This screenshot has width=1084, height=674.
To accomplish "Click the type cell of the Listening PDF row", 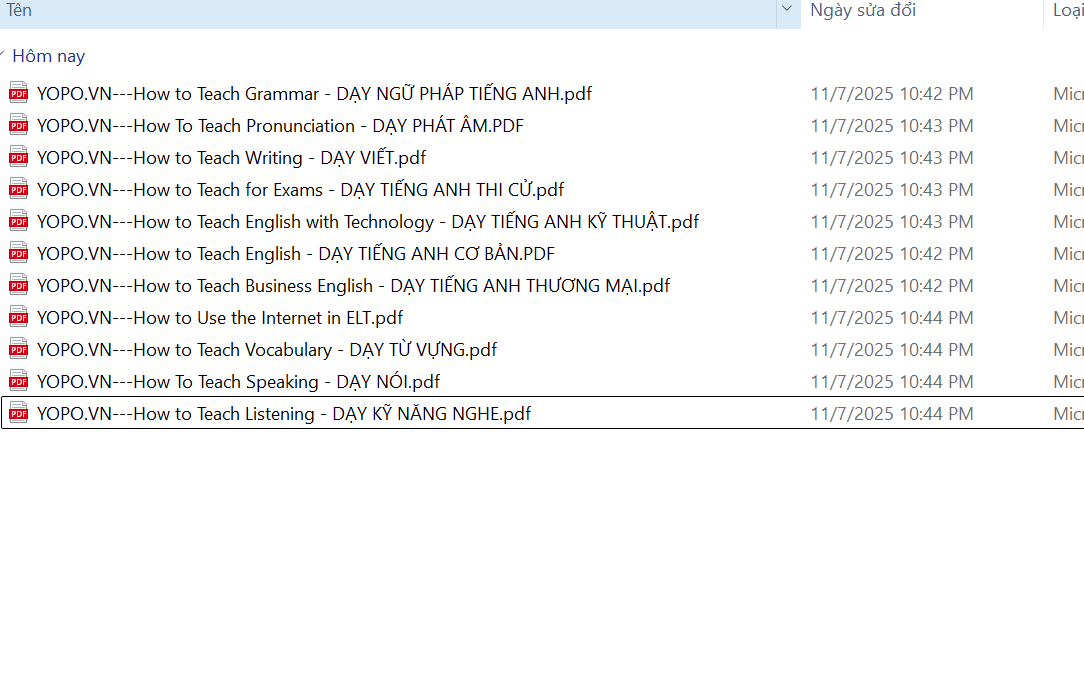I will (x=1067, y=414).
